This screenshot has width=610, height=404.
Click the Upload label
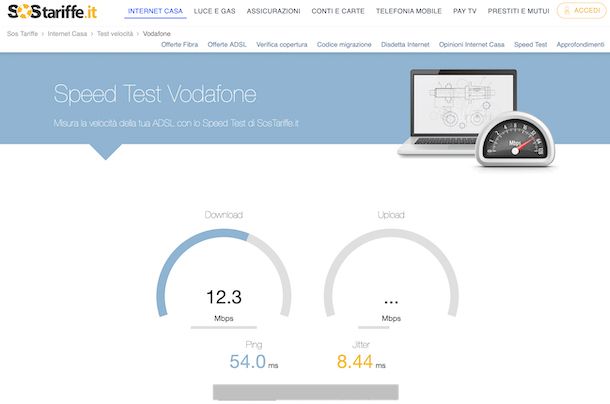391,215
